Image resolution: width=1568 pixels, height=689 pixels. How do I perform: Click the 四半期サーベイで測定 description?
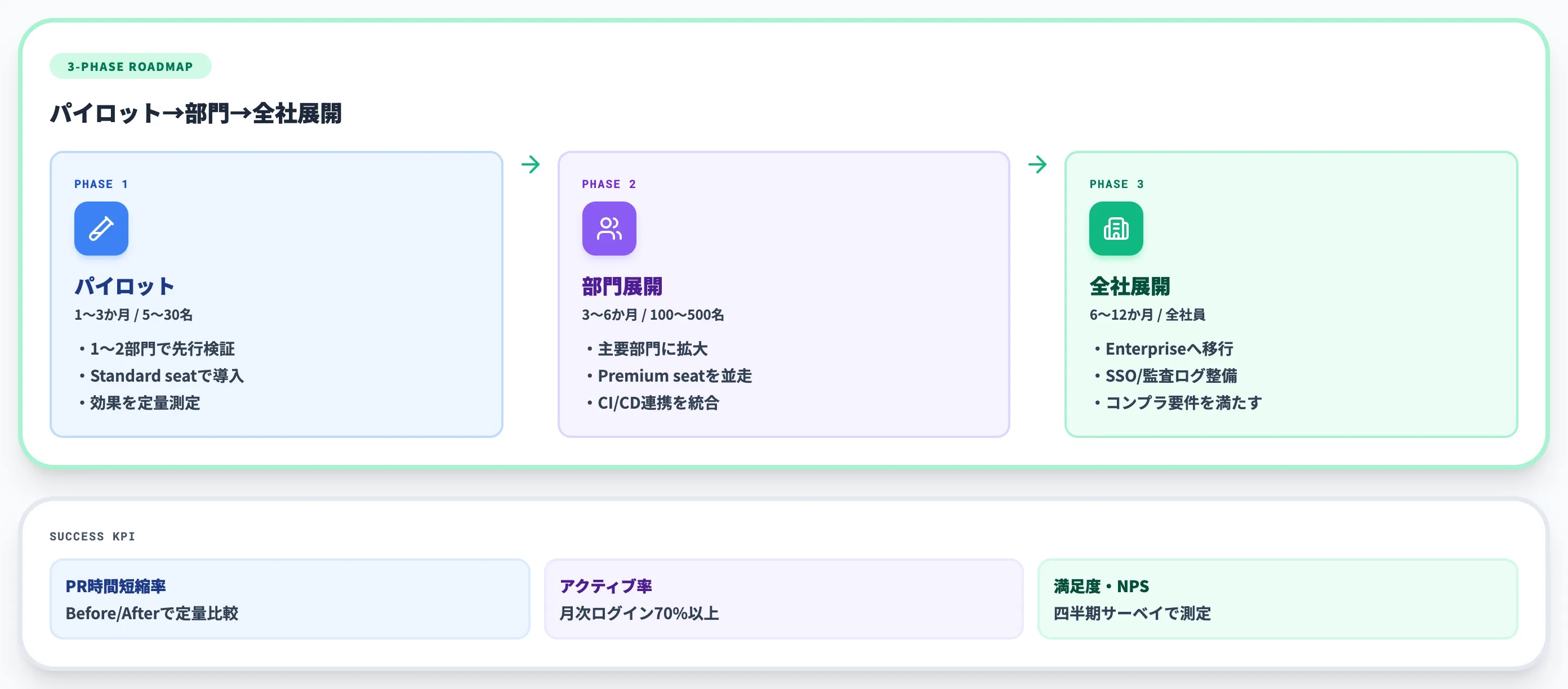[x=1132, y=613]
